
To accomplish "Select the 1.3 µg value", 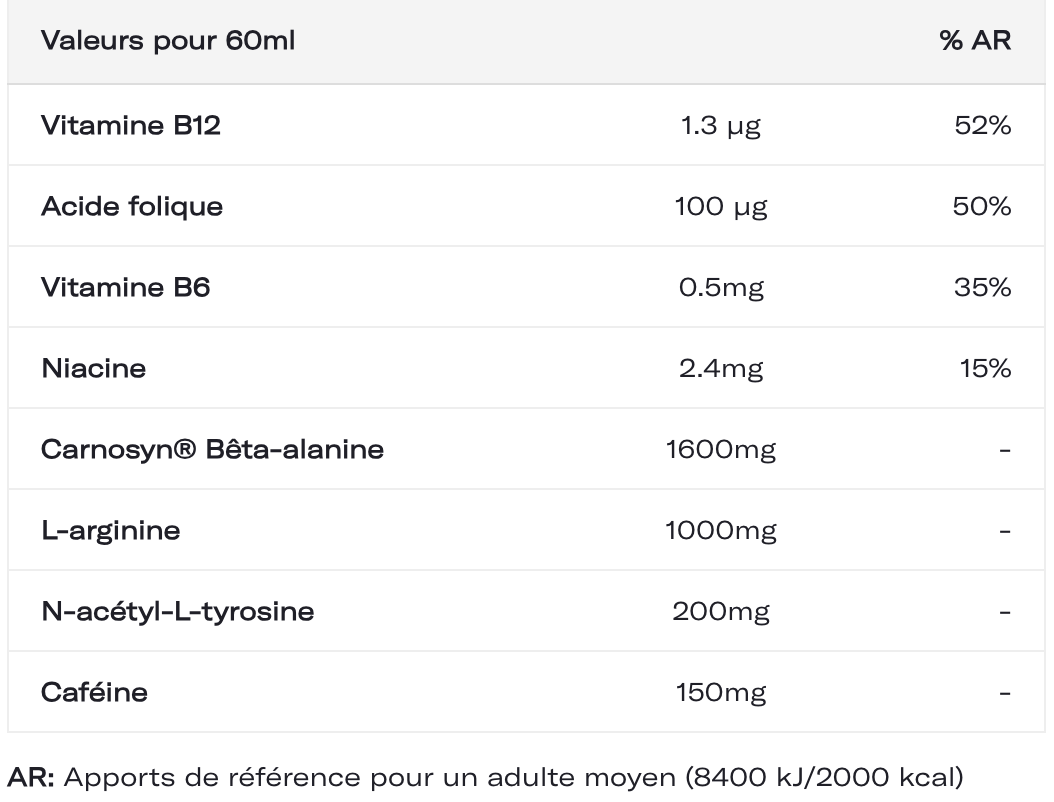I will tap(721, 126).
